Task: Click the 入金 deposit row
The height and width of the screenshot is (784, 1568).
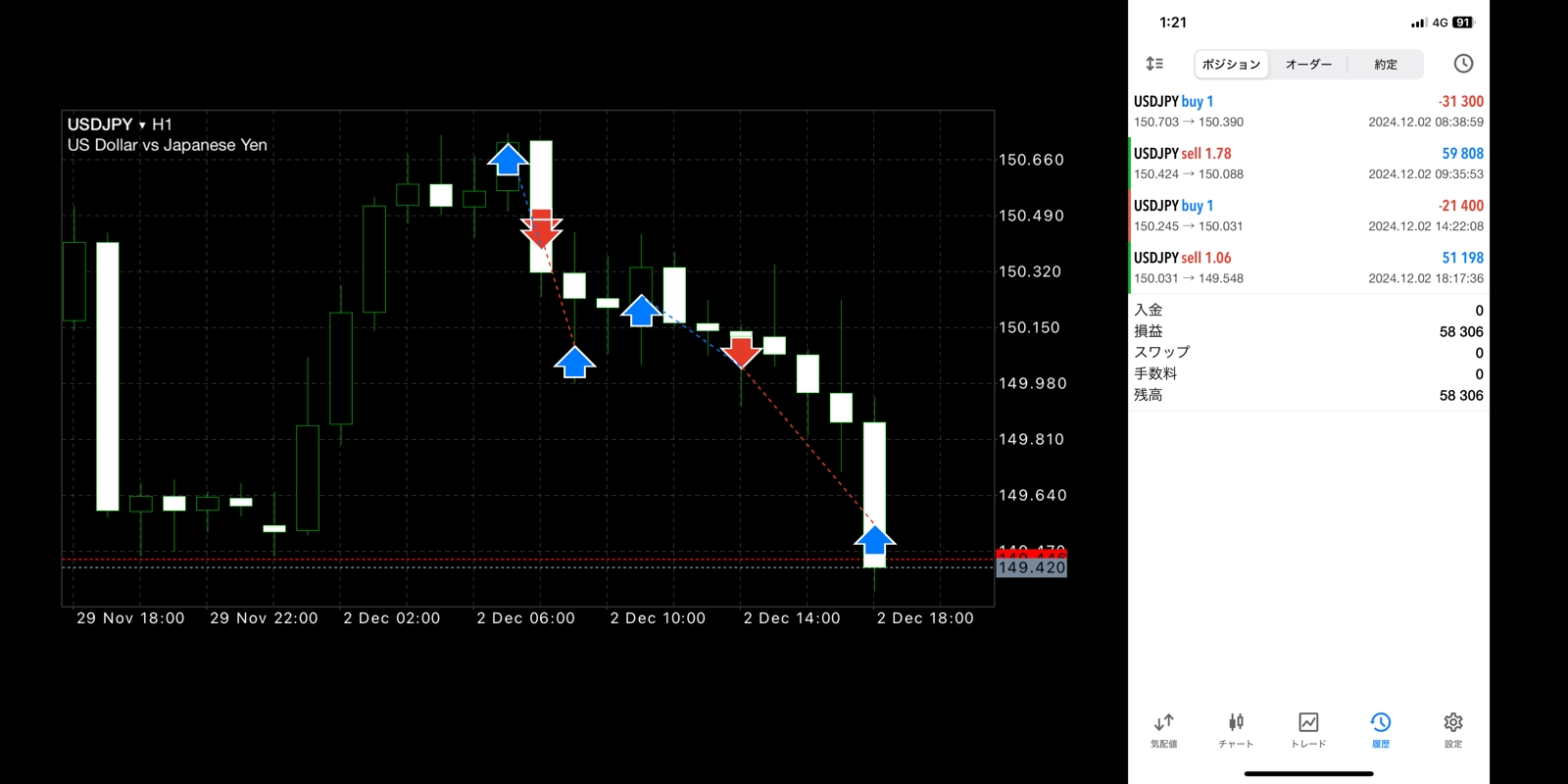Action: click(1308, 310)
